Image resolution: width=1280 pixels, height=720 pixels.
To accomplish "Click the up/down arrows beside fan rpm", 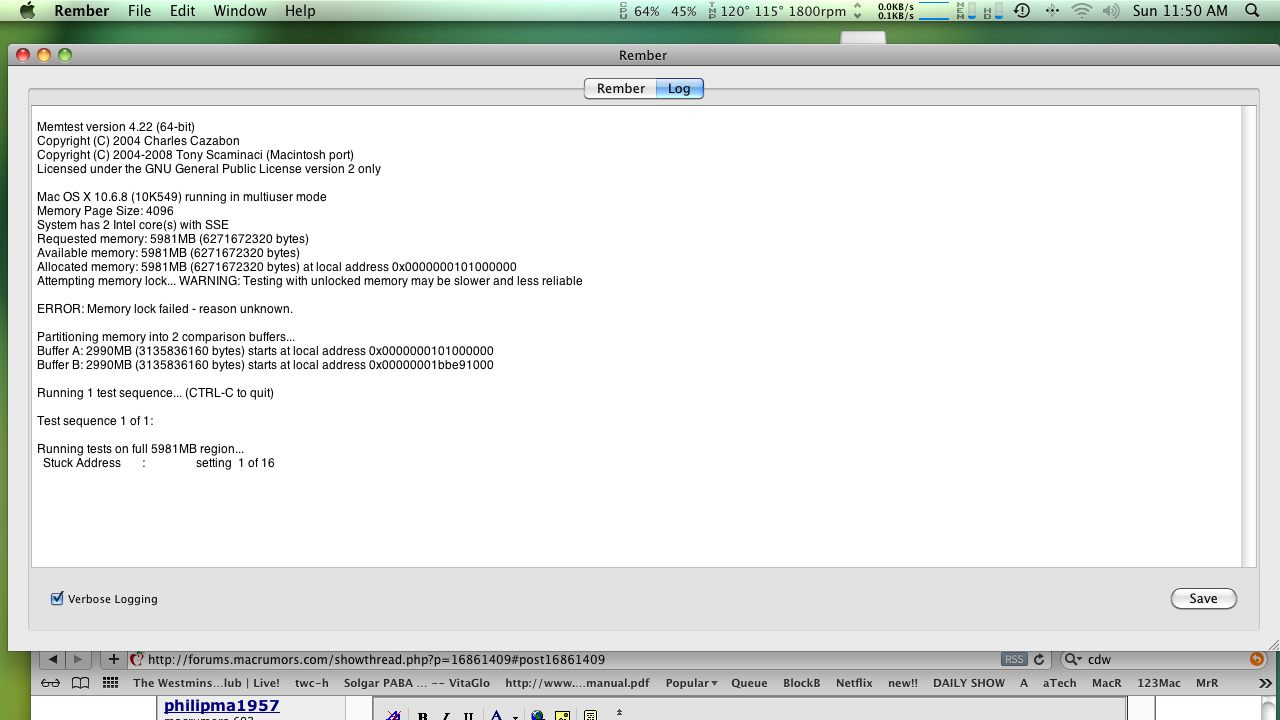I will coord(857,11).
